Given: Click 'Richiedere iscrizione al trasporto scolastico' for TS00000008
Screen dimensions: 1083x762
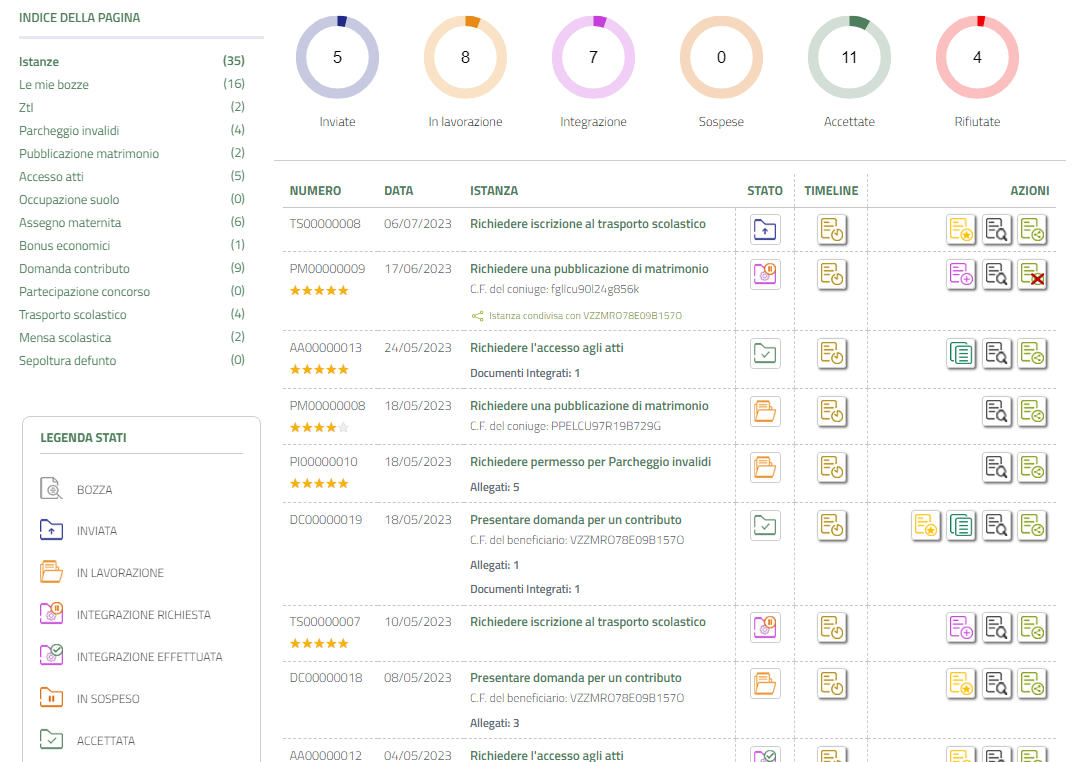Looking at the screenshot, I should pos(588,224).
